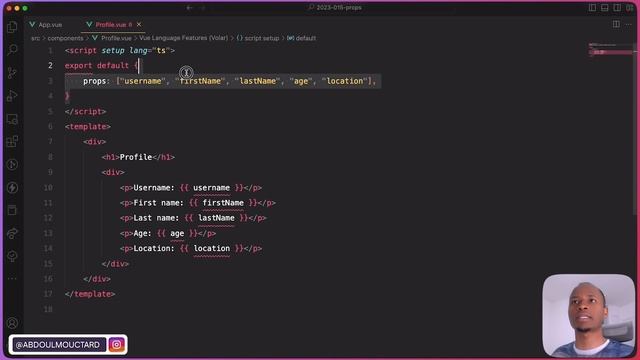This screenshot has height=360, width=640.
Task: Click the "lastName" string in props array
Action: [258, 81]
